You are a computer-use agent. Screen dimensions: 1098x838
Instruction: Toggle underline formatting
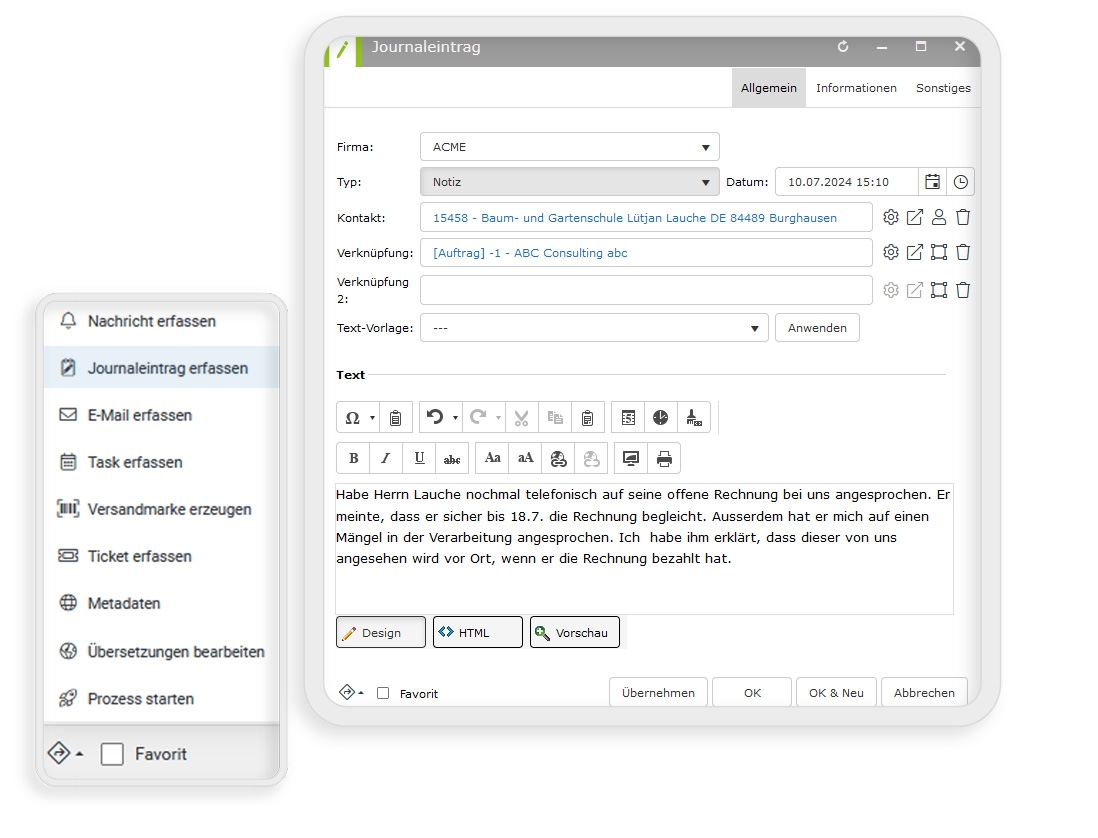click(419, 458)
